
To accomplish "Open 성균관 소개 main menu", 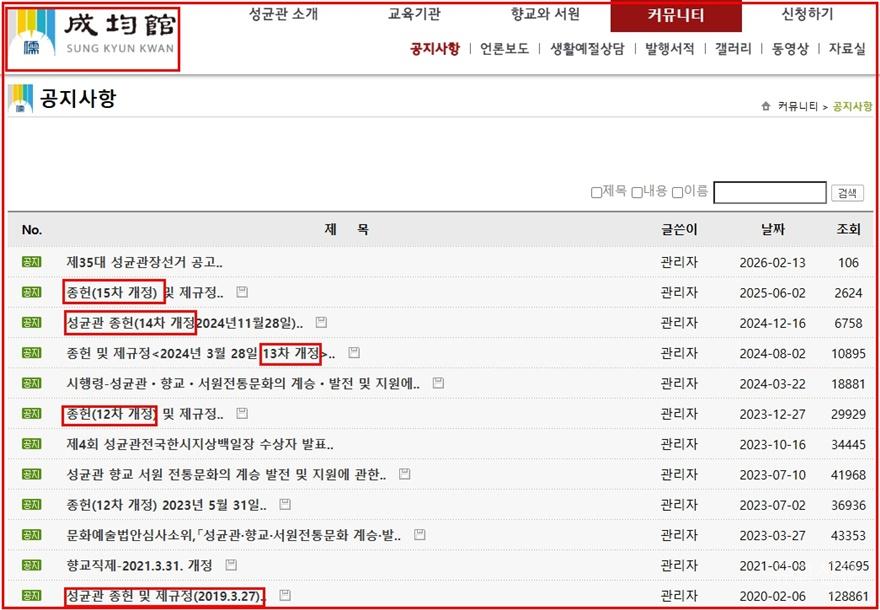I will (x=283, y=15).
